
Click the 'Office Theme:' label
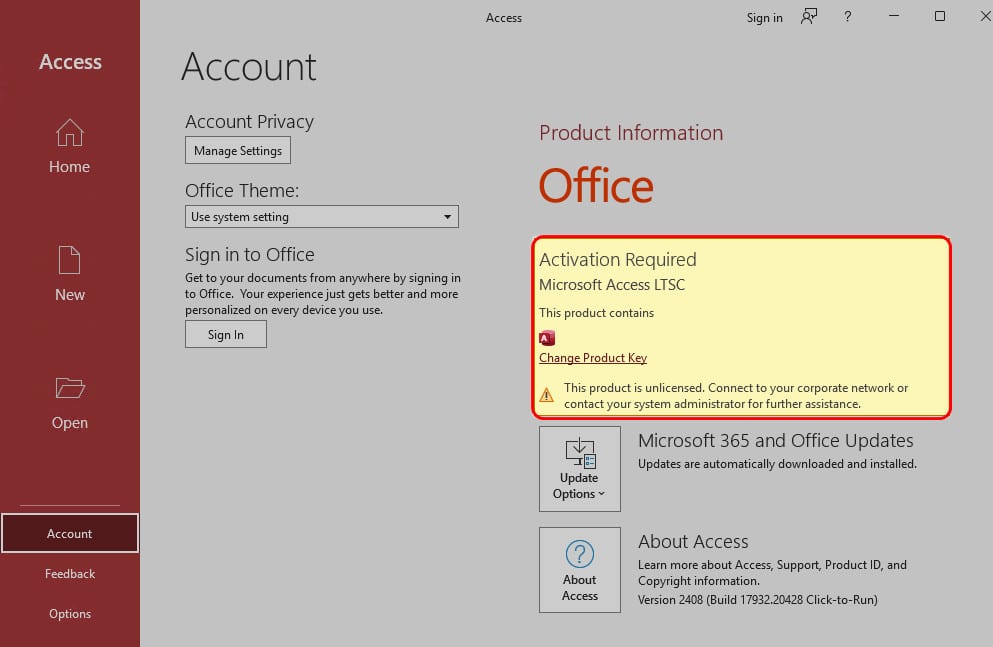[242, 191]
